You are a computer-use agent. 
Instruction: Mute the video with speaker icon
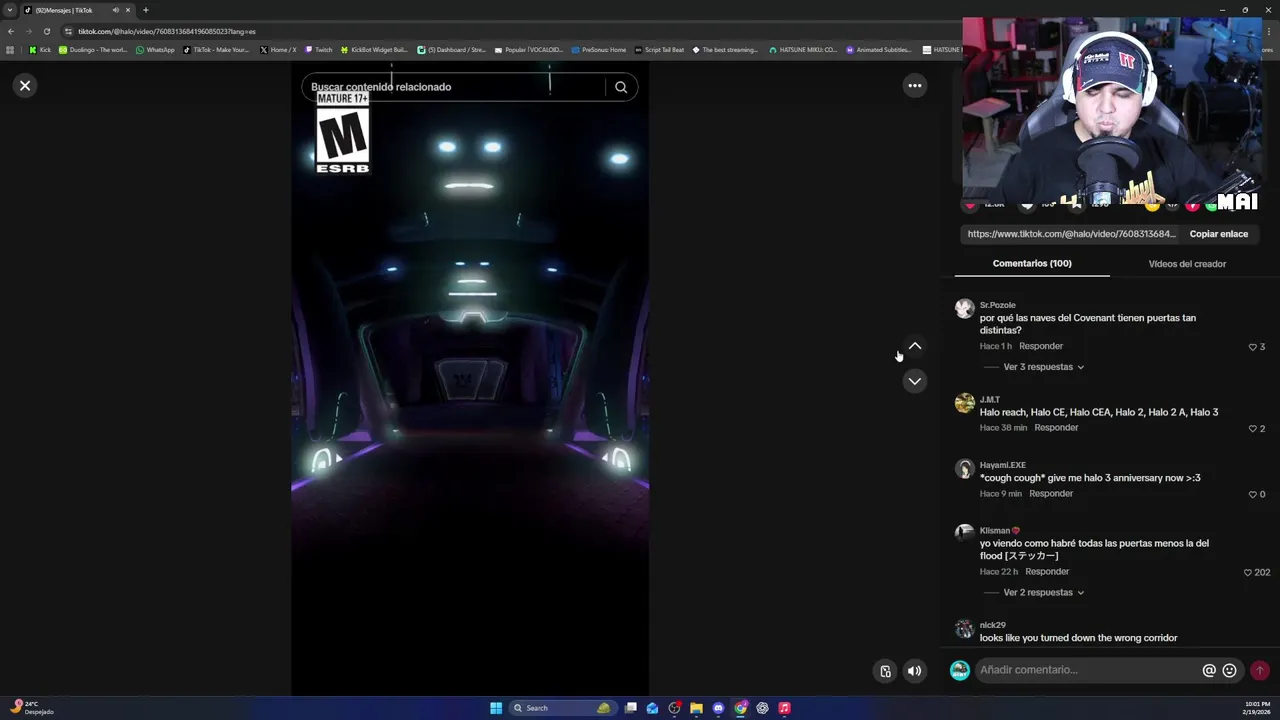tap(914, 671)
